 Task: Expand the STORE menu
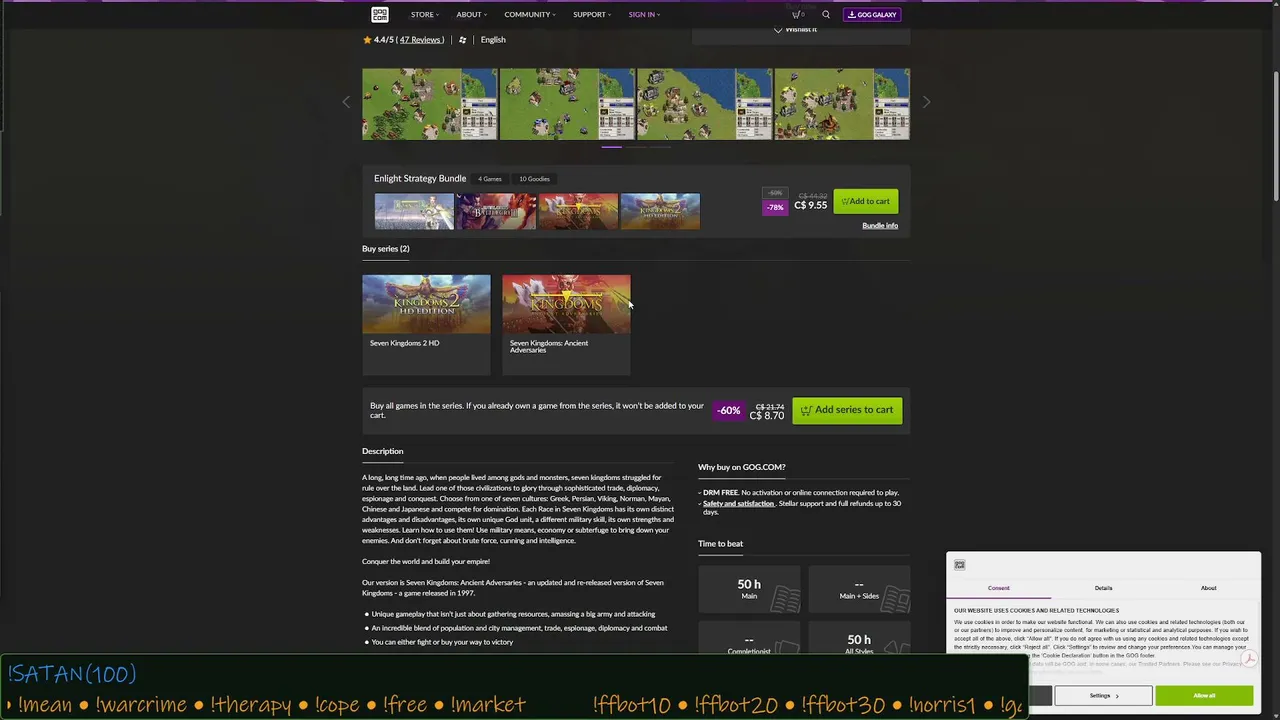click(x=424, y=14)
